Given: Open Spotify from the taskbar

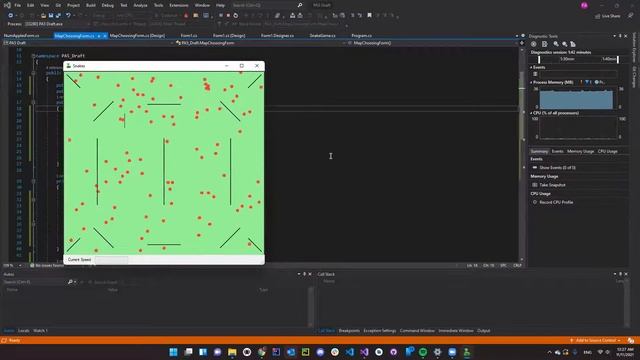Looking at the screenshot, I should point(423,352).
